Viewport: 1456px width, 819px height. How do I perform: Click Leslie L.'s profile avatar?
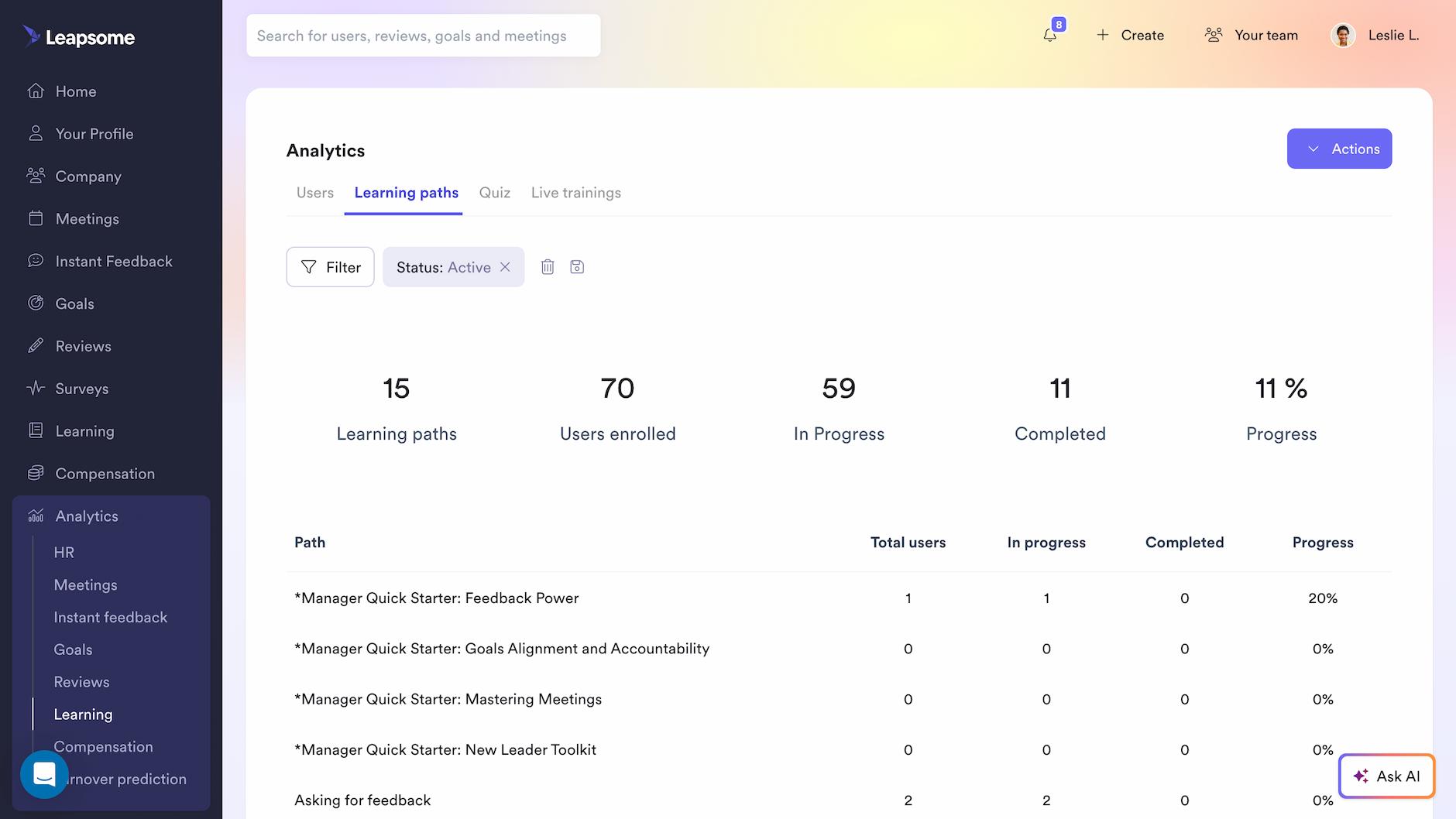click(1343, 35)
